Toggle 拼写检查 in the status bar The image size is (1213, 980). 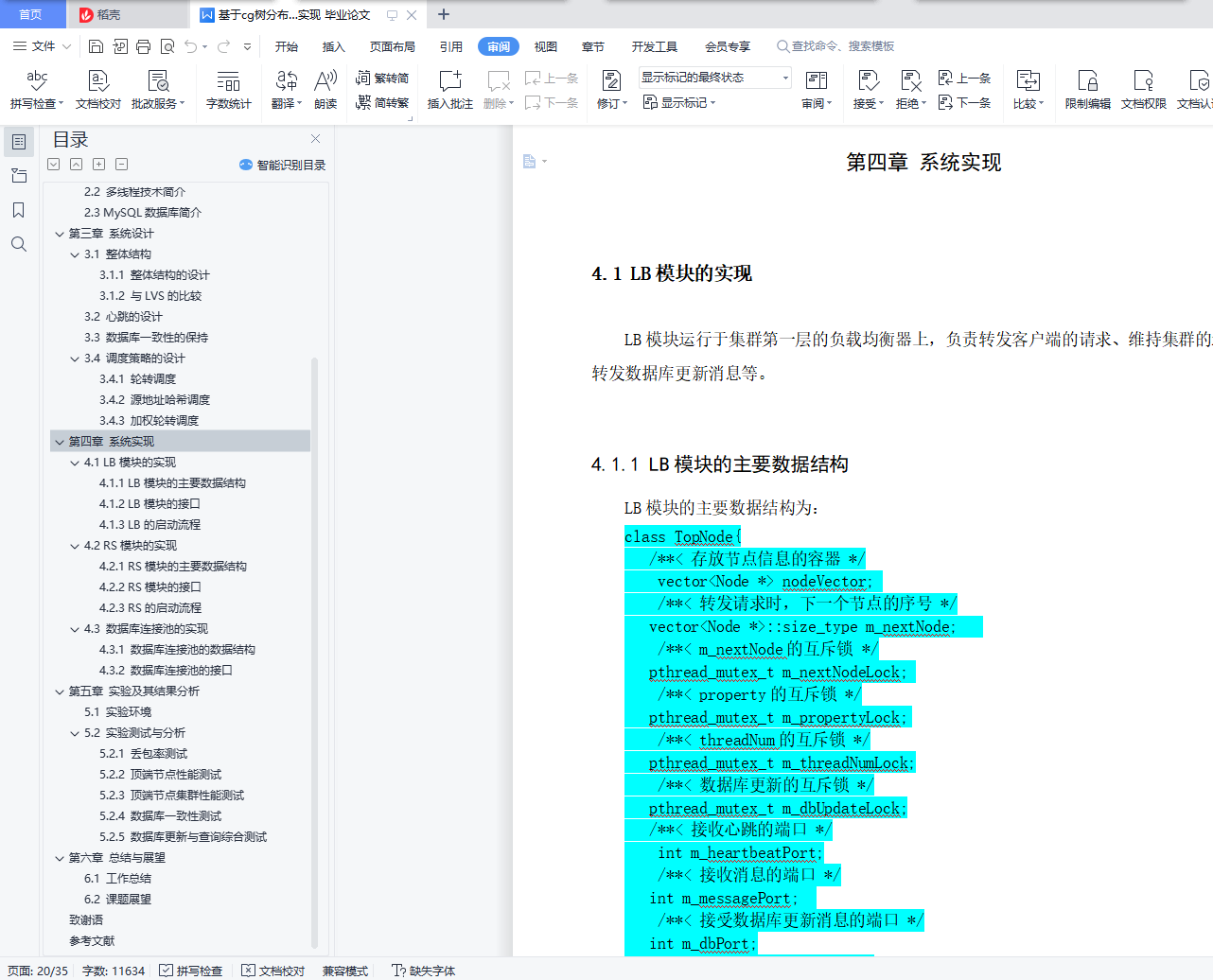click(x=191, y=971)
